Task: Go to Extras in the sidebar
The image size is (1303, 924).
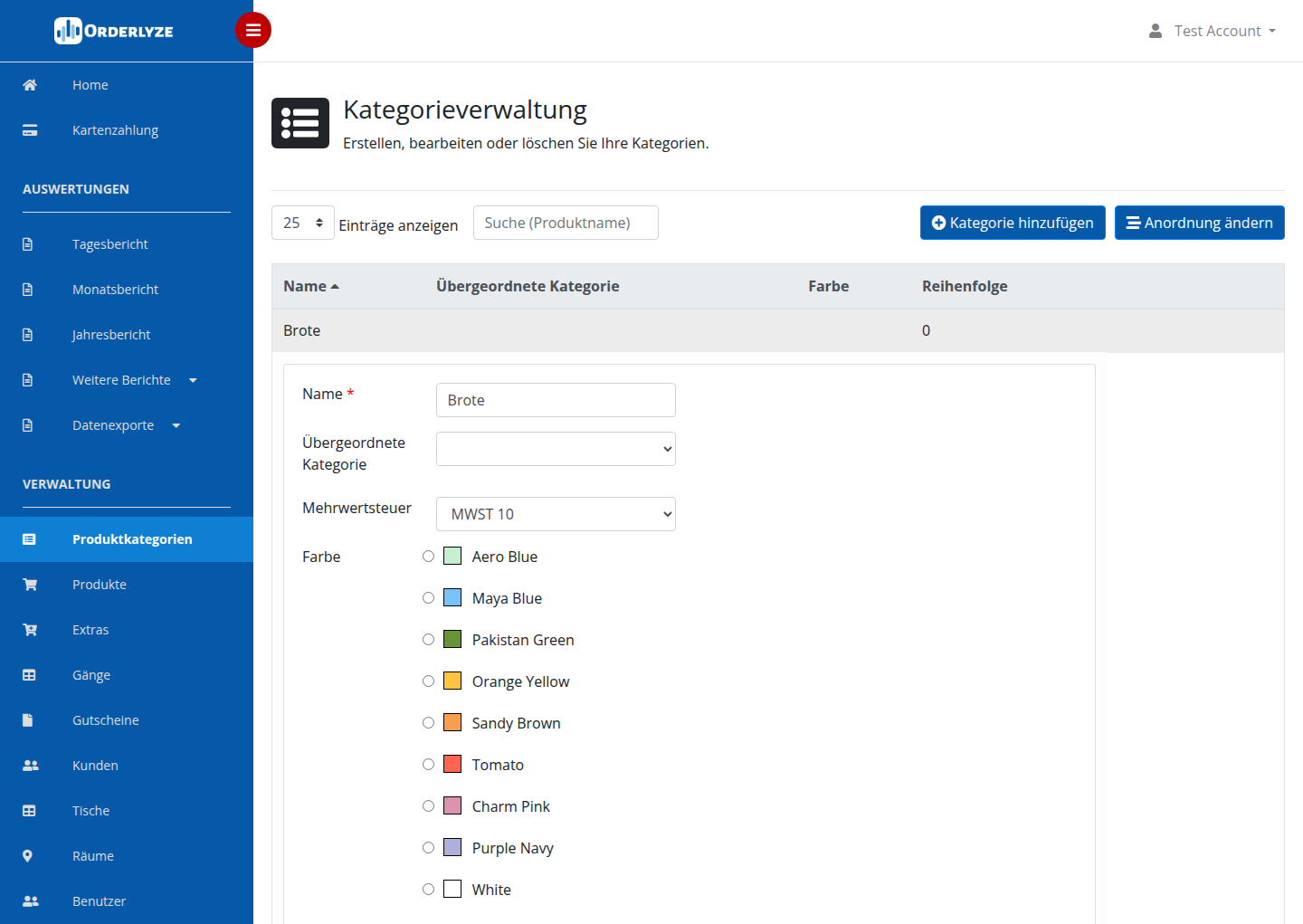Action: pyautogui.click(x=90, y=630)
